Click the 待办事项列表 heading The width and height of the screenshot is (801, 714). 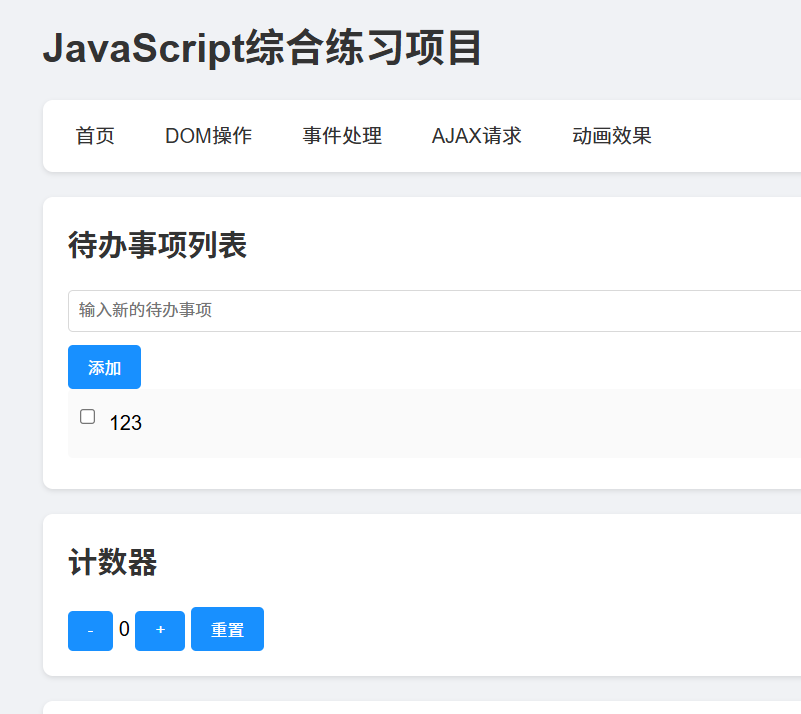pos(157,245)
